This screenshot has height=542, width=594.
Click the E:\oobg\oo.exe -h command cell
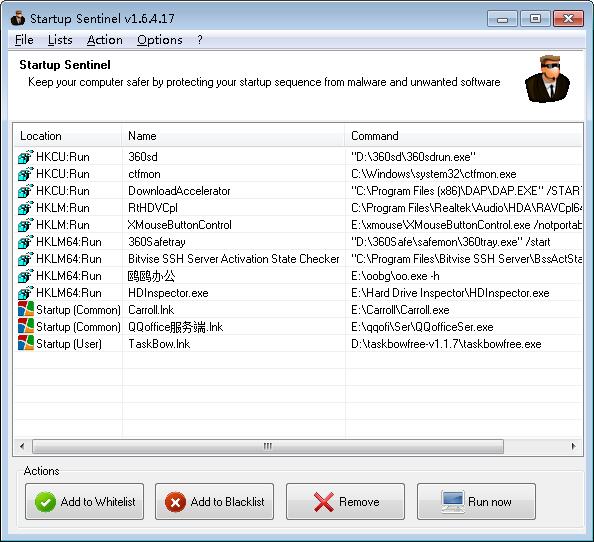click(395, 276)
